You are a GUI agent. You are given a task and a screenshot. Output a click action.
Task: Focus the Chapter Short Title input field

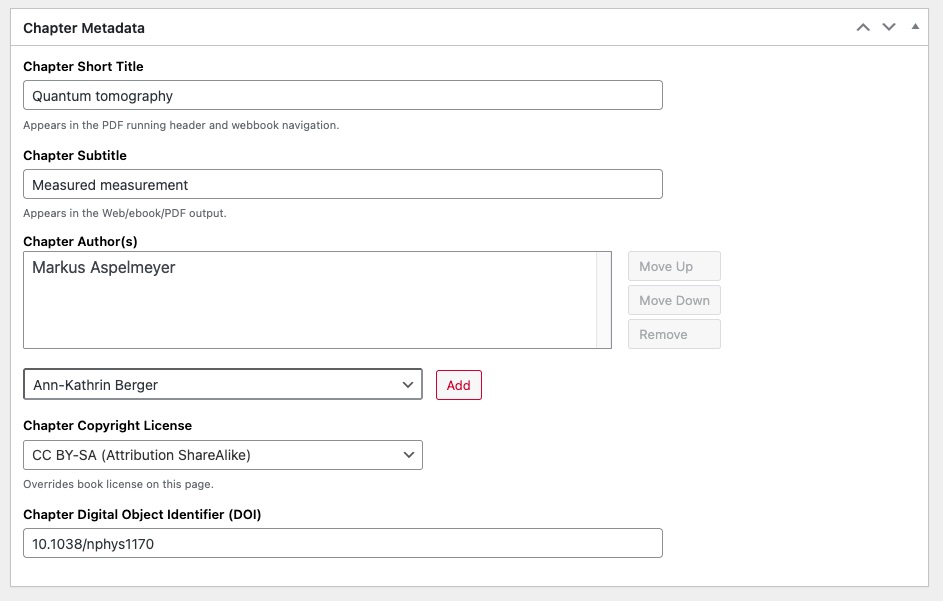[x=342, y=96]
